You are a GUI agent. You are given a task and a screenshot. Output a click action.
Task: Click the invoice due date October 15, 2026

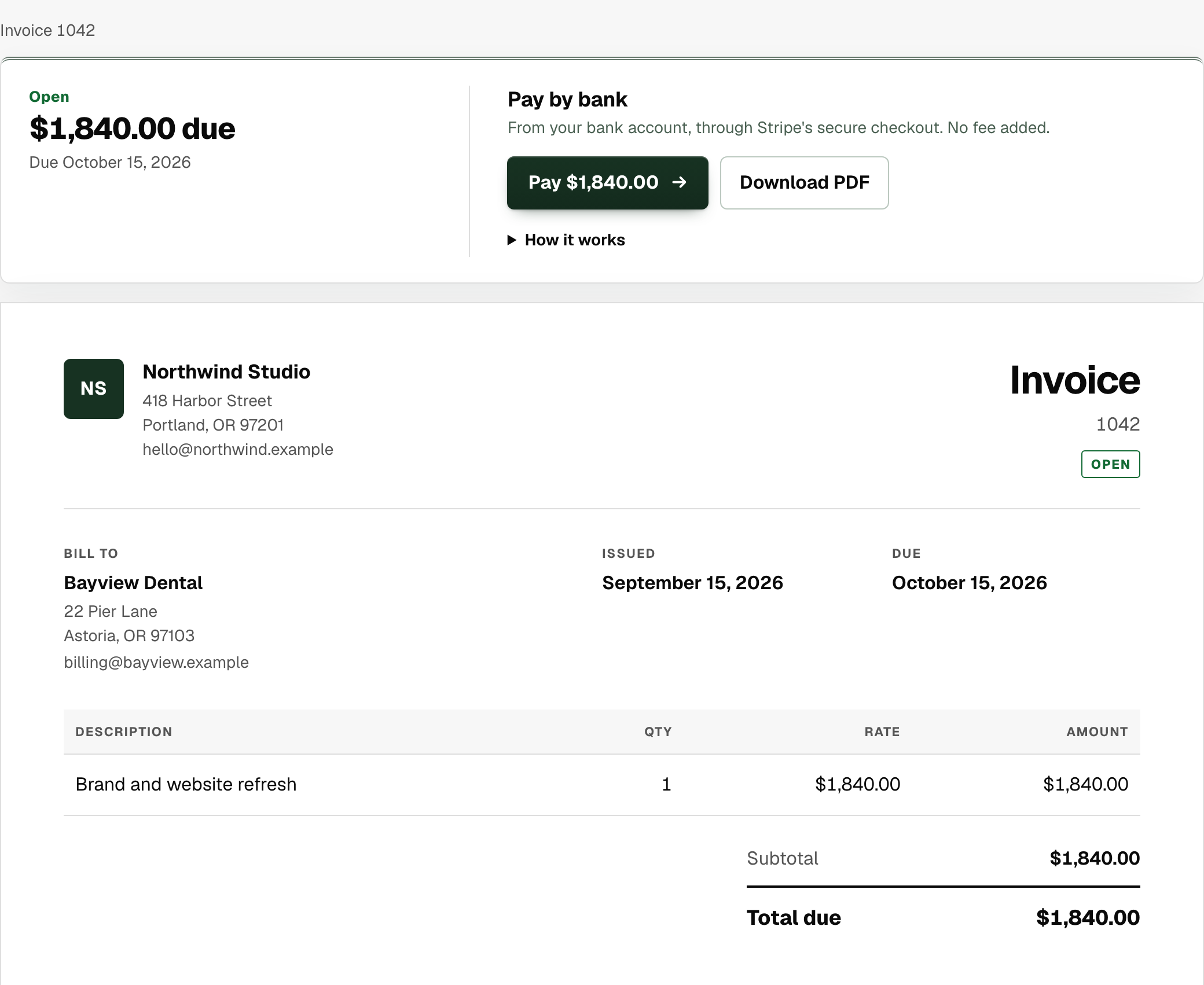pos(970,583)
